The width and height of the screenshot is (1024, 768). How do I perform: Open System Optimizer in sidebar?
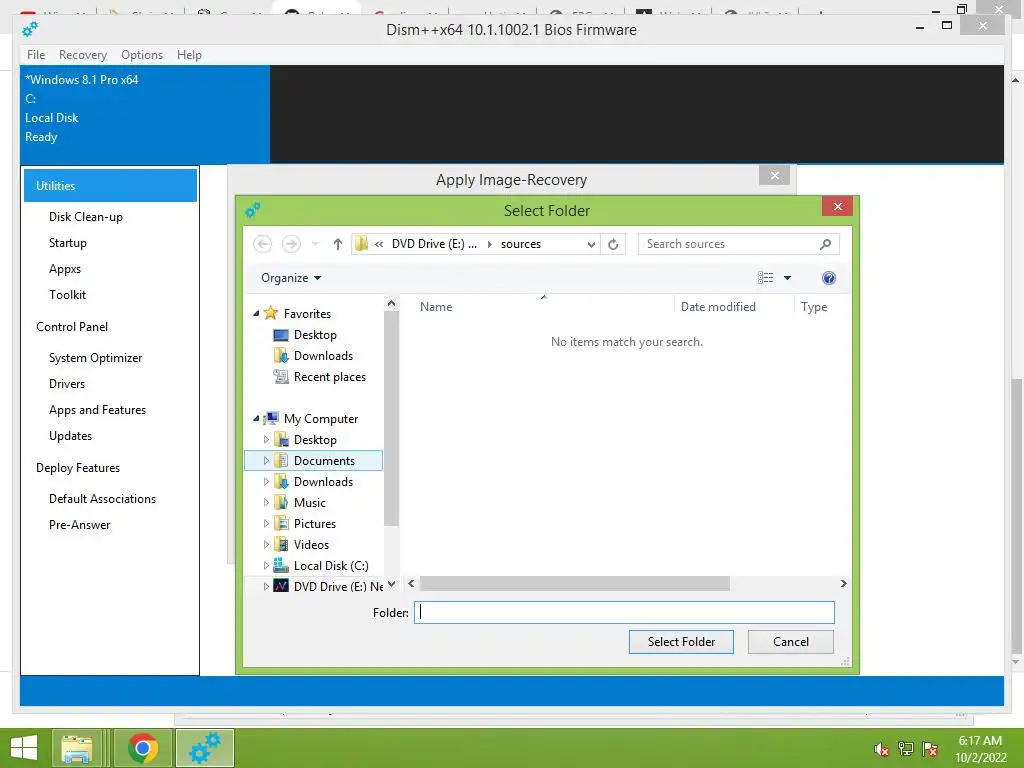point(95,358)
